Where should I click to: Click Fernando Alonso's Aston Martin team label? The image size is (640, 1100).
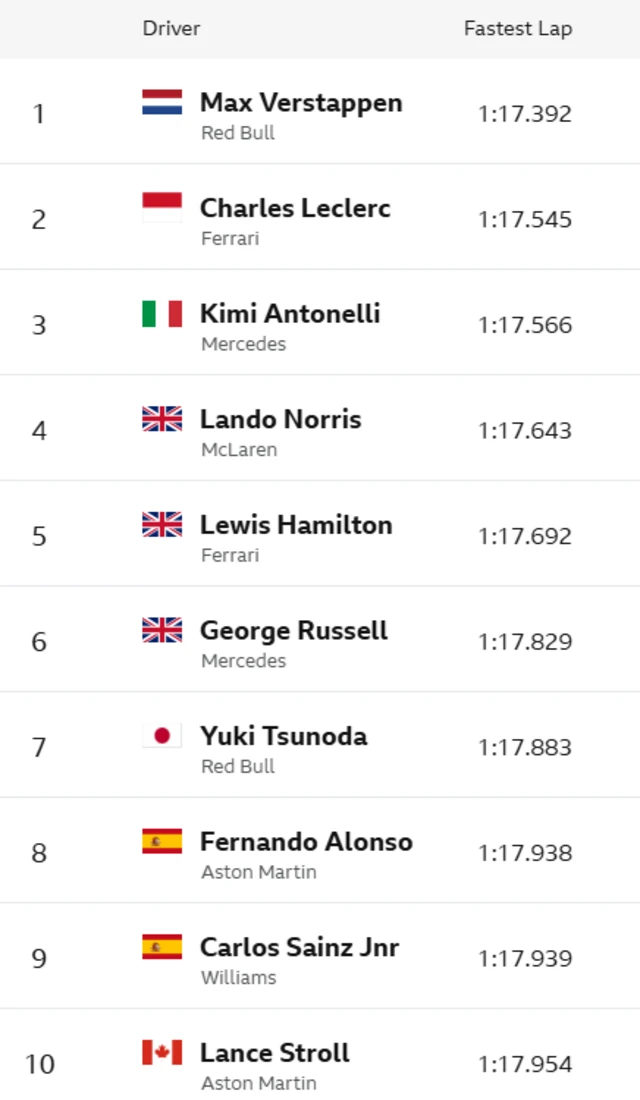tap(259, 872)
